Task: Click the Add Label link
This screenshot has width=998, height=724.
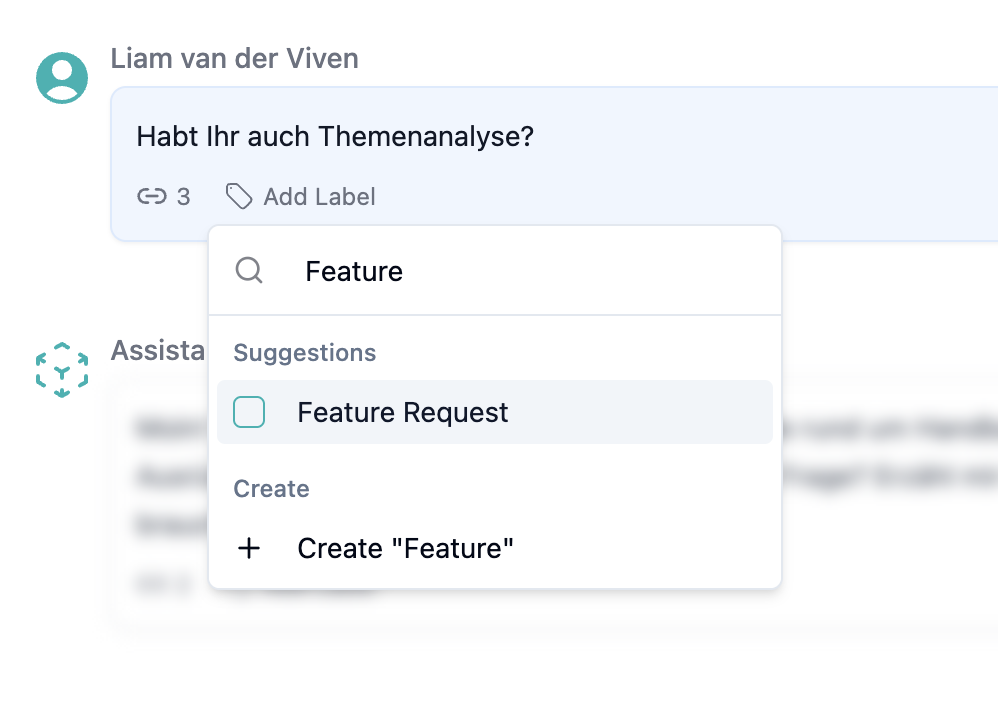Action: point(318,197)
